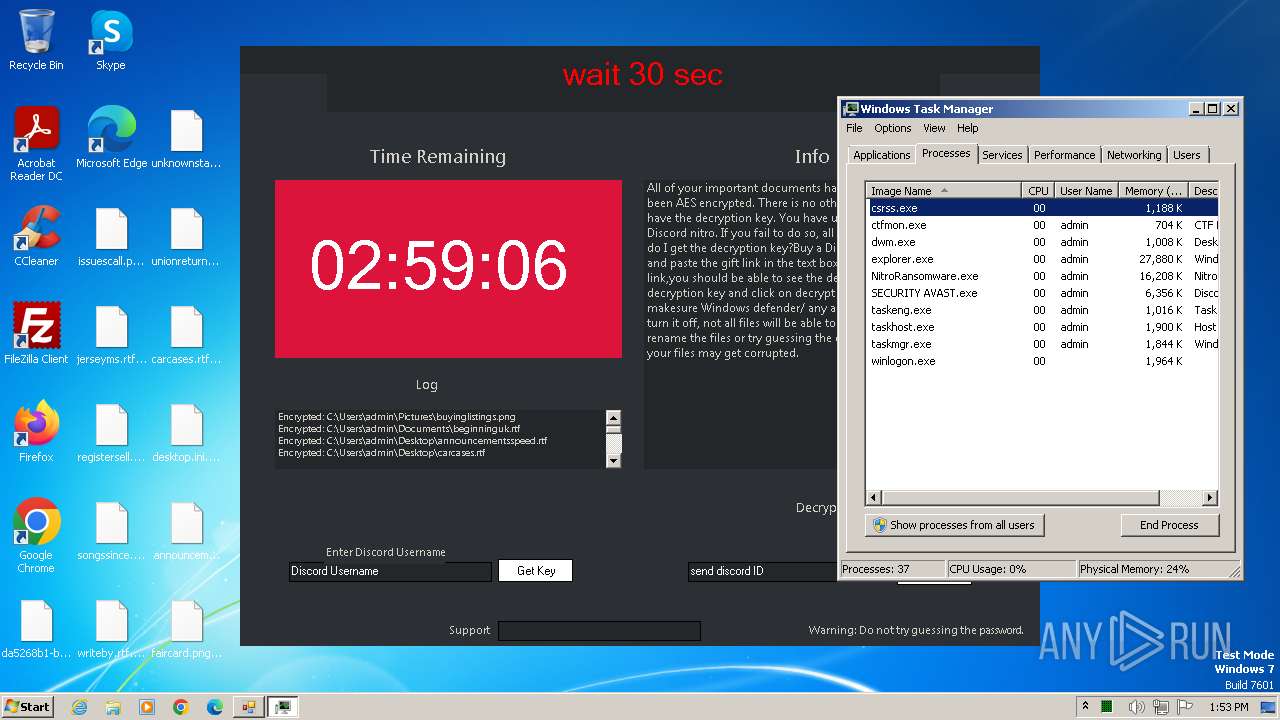The image size is (1280, 720).
Task: Open Task Manager View menu
Action: tap(934, 128)
